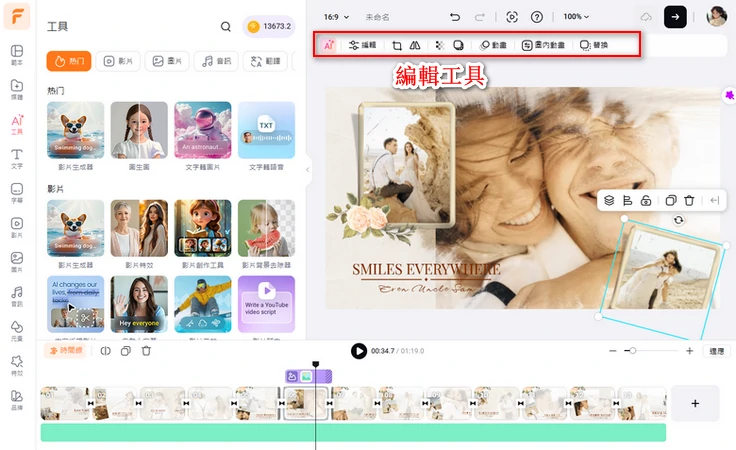Open layers icon in floating toolbar
The height and width of the screenshot is (450, 736).
point(609,201)
